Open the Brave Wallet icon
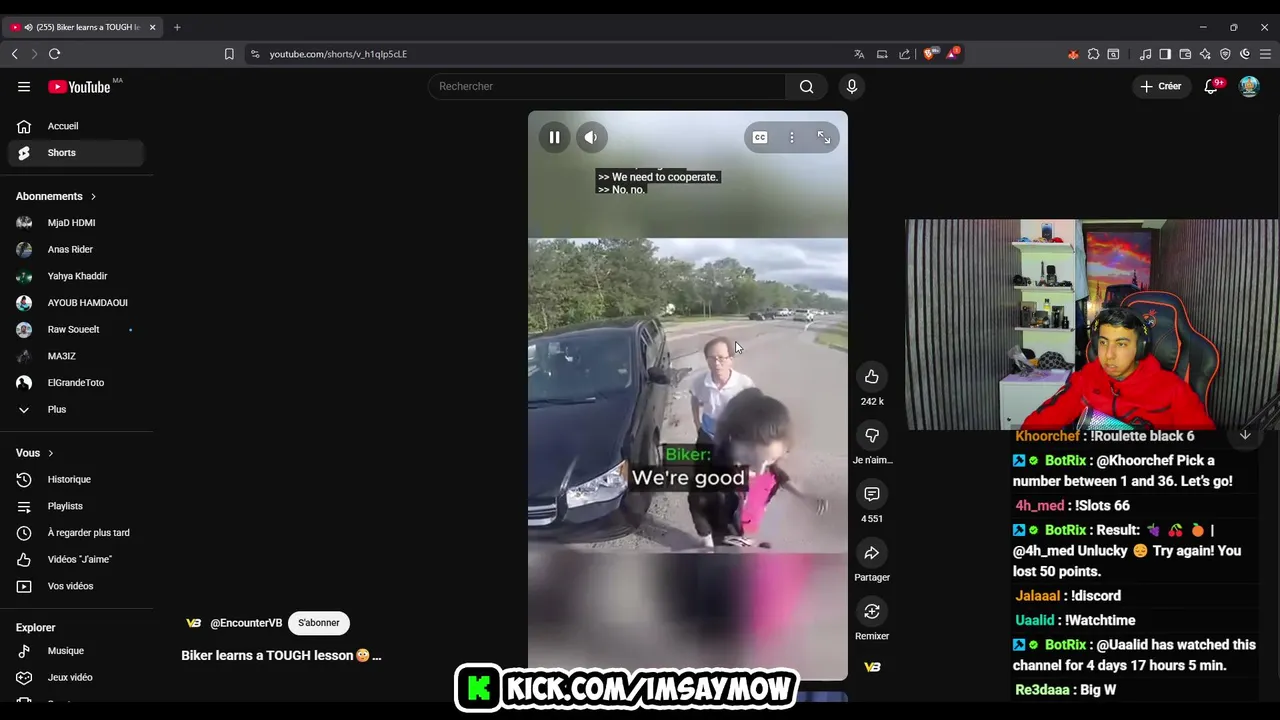The image size is (1280, 720). (1185, 54)
